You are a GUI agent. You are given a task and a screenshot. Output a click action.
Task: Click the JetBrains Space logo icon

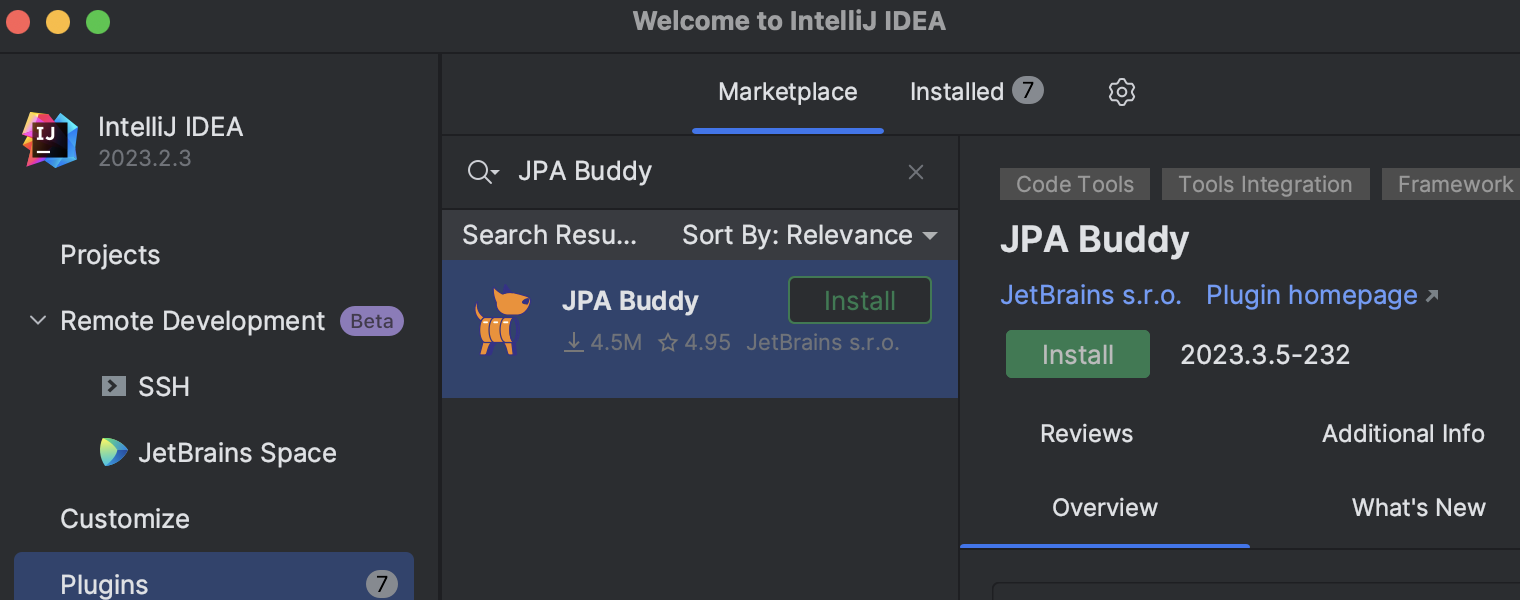(x=113, y=452)
